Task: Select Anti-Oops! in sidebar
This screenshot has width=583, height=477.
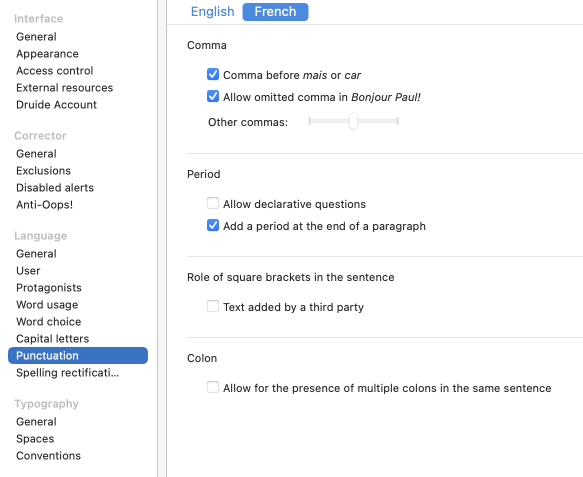Action: [x=45, y=205]
